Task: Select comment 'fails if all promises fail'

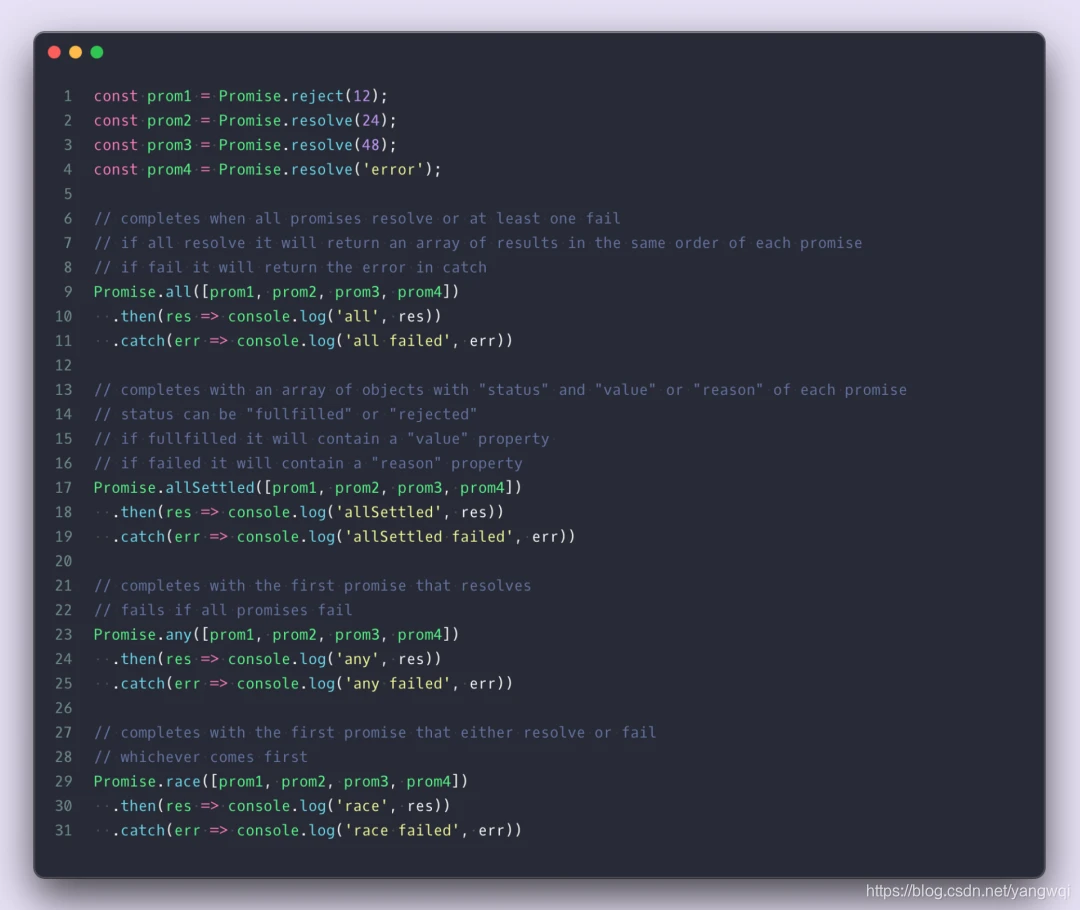Action: point(222,610)
